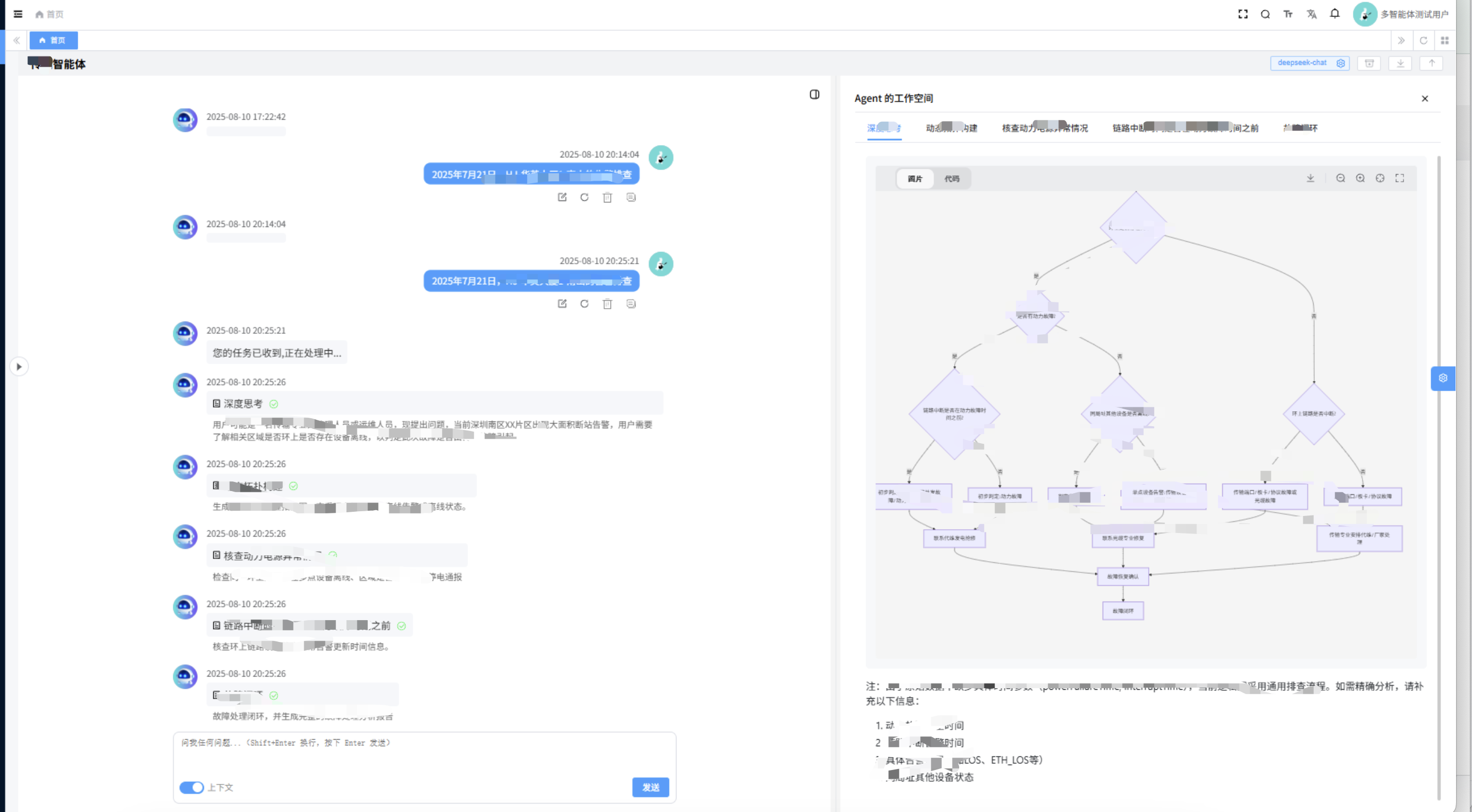Open the language translation icon
This screenshot has height=812, width=1472.
click(1312, 14)
